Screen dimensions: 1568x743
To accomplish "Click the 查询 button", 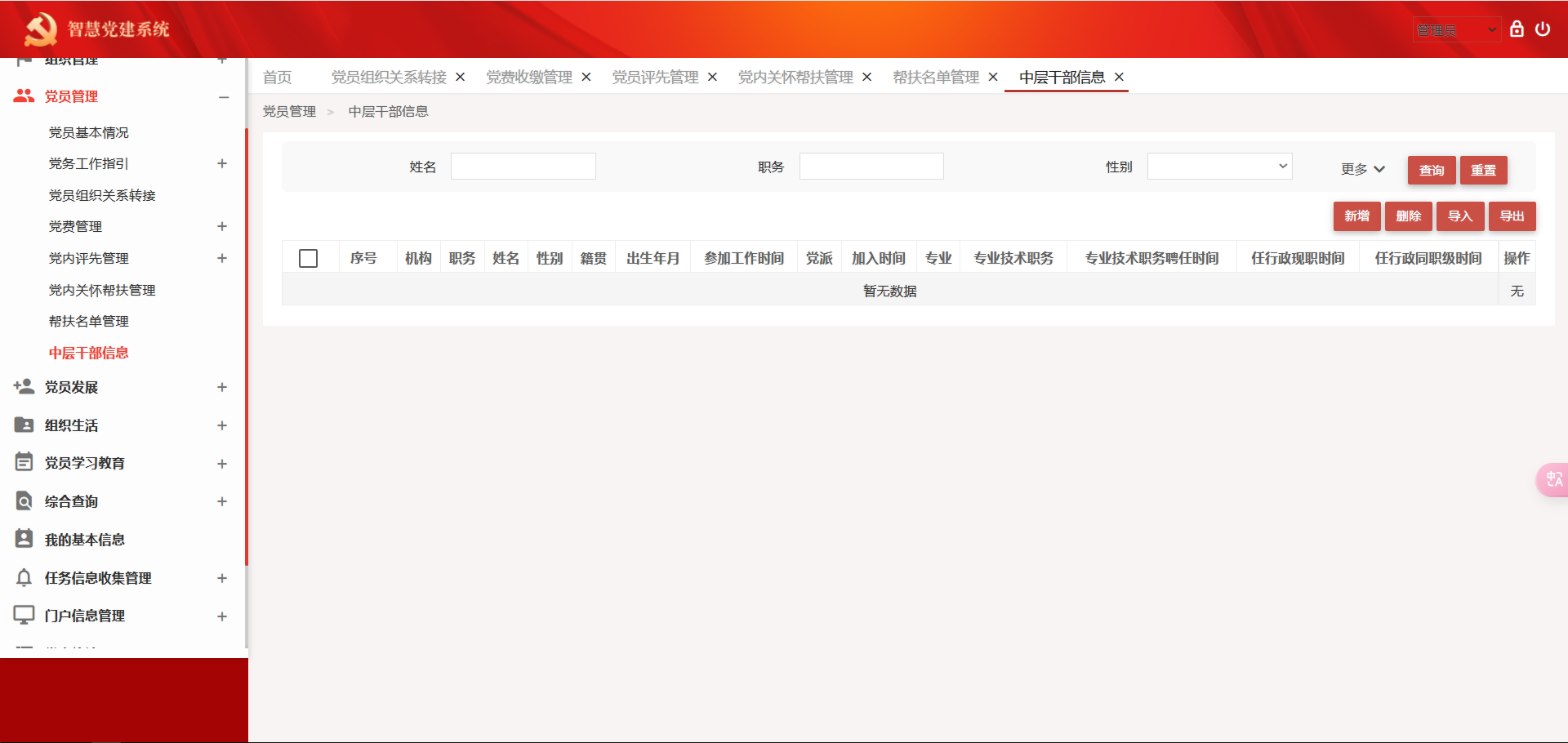I will pyautogui.click(x=1432, y=170).
